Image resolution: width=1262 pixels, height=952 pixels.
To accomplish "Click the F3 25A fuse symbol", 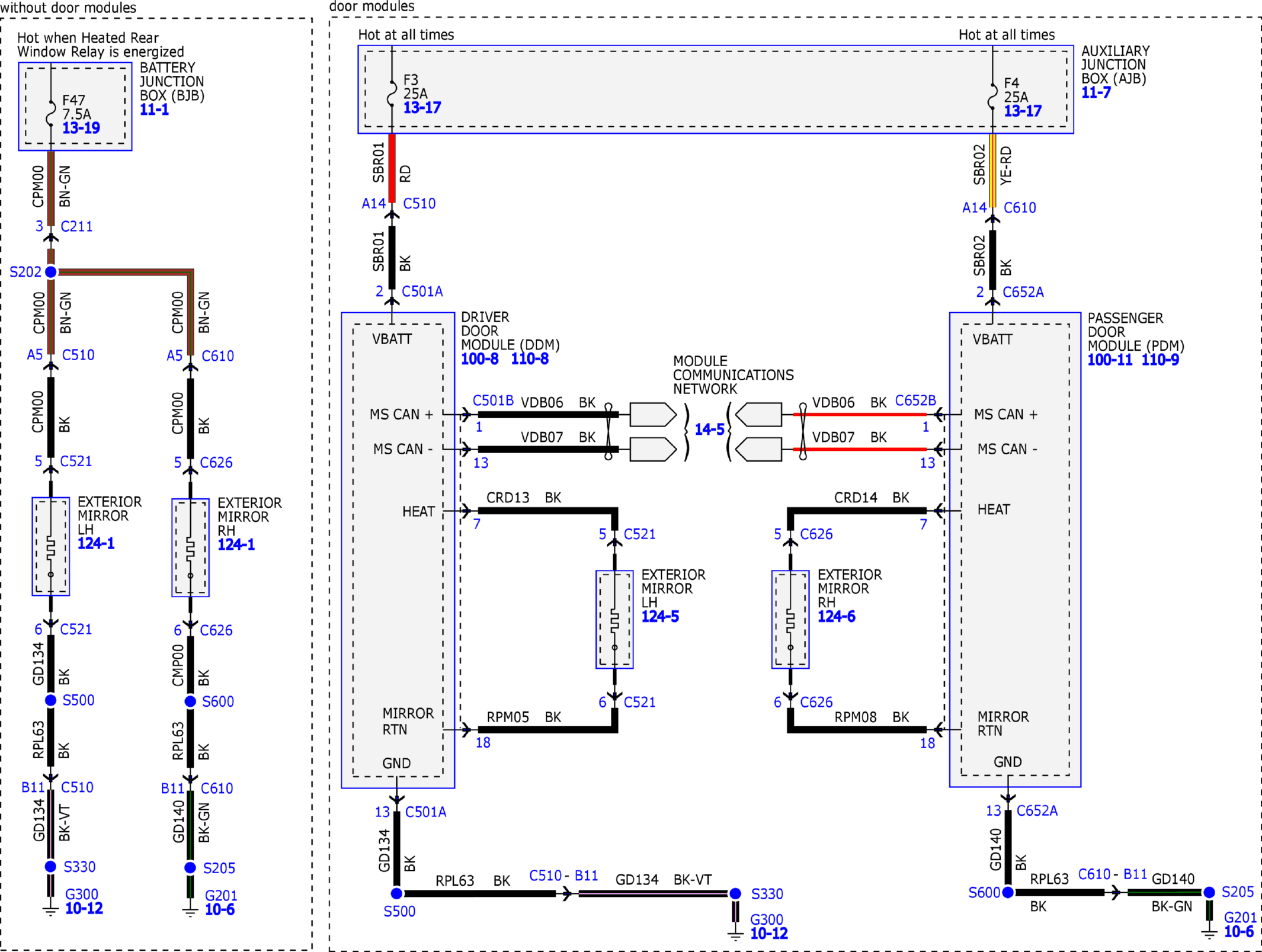I will coord(392,93).
